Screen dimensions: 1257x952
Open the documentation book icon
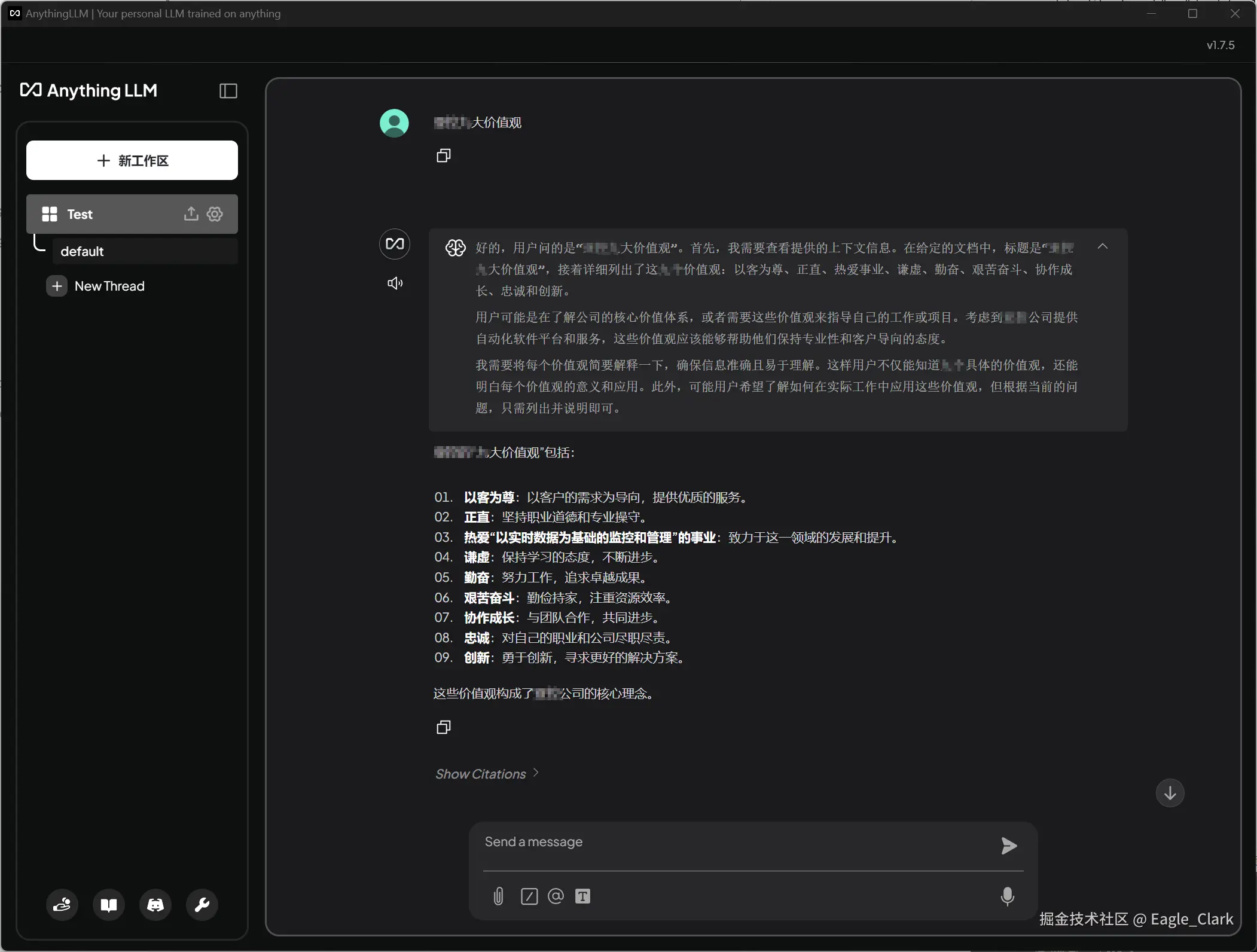(109, 905)
